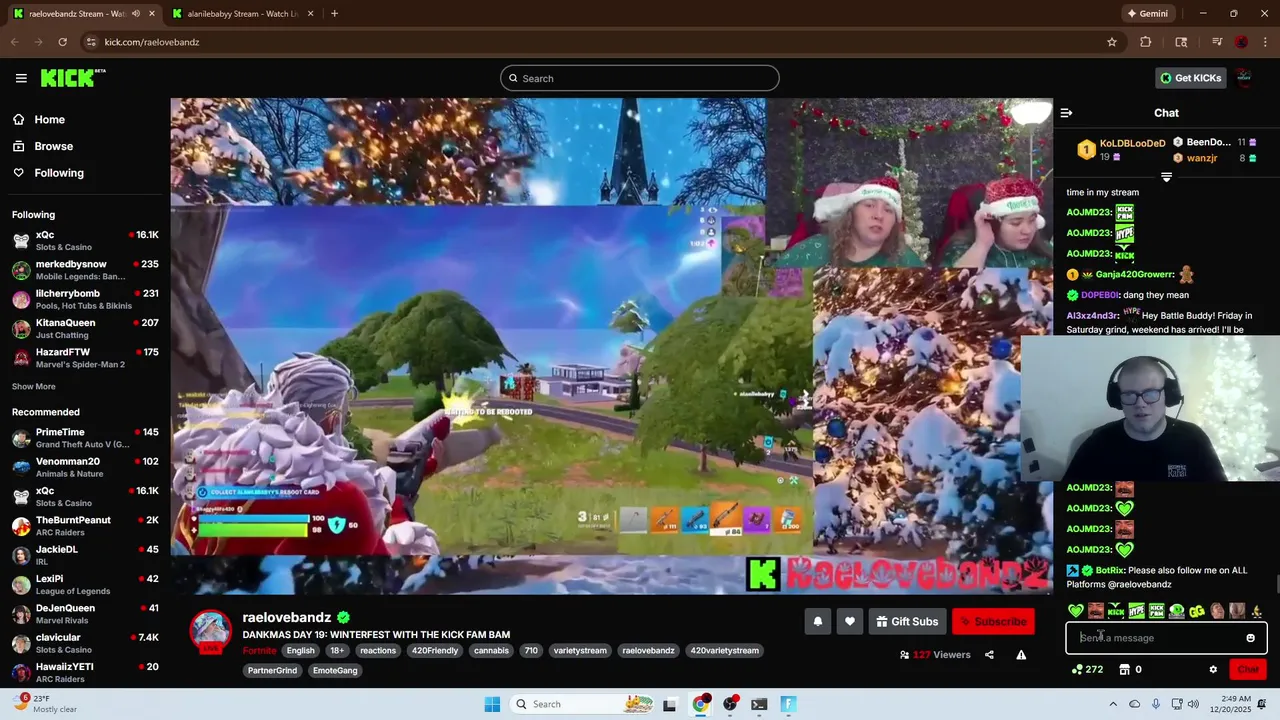Click the Get KICKs button
The width and height of the screenshot is (1280, 720).
1190,78
